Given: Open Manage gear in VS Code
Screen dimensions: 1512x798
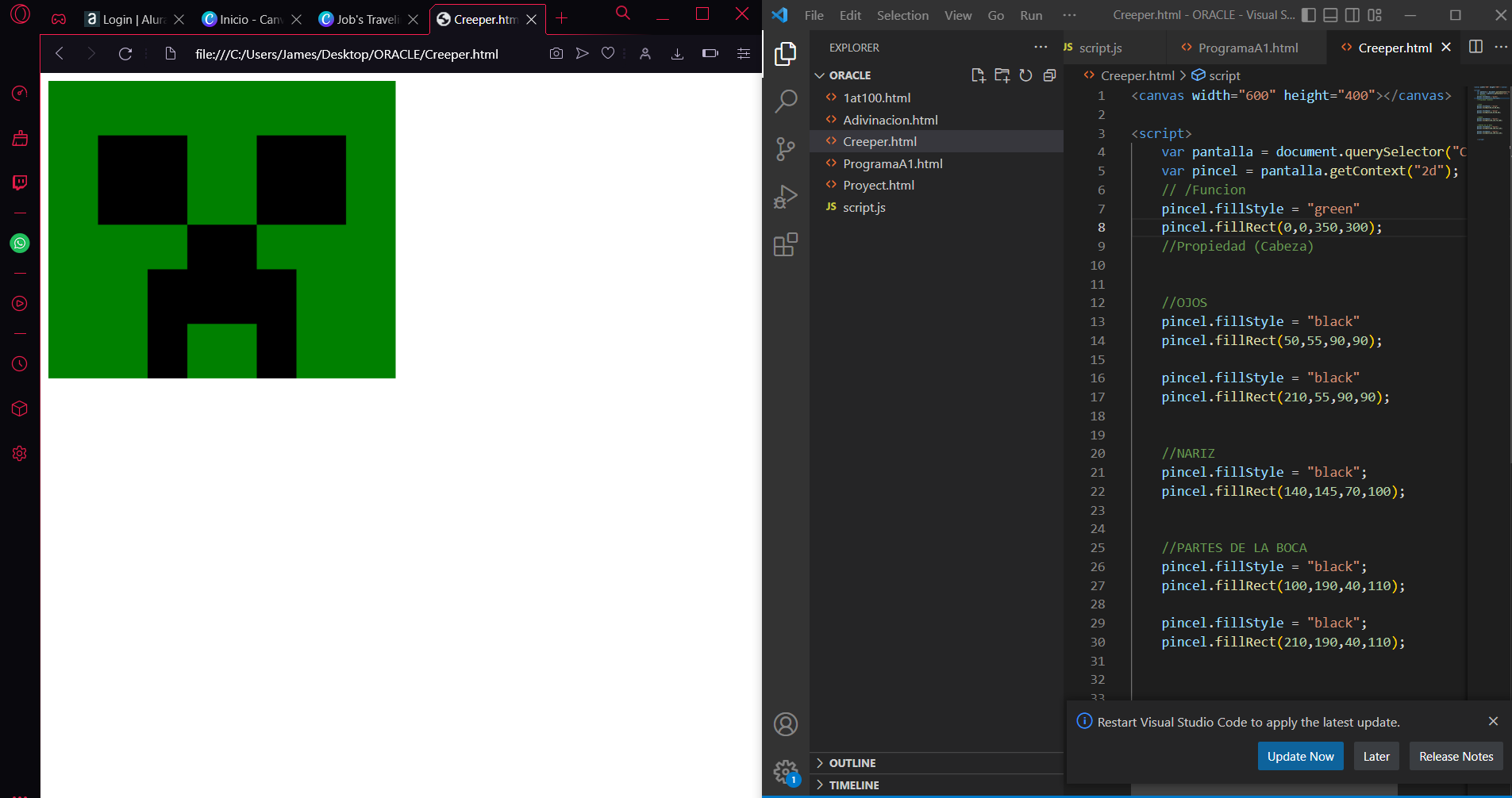Looking at the screenshot, I should click(x=786, y=771).
